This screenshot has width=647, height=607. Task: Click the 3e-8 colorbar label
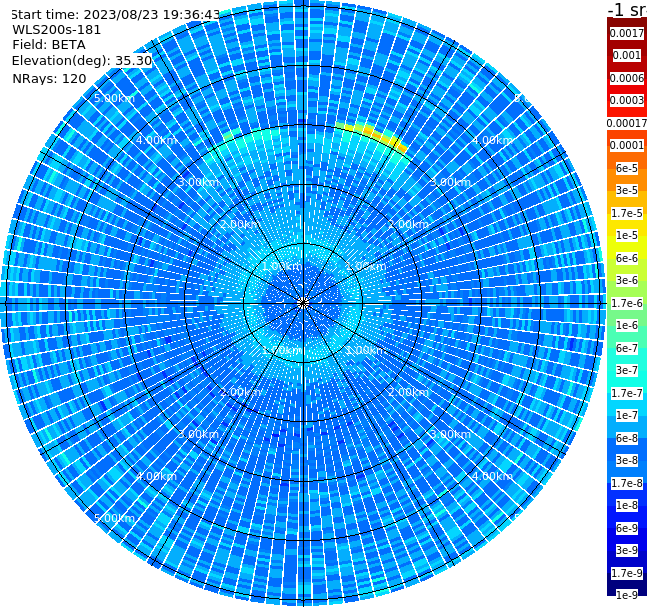[627, 460]
